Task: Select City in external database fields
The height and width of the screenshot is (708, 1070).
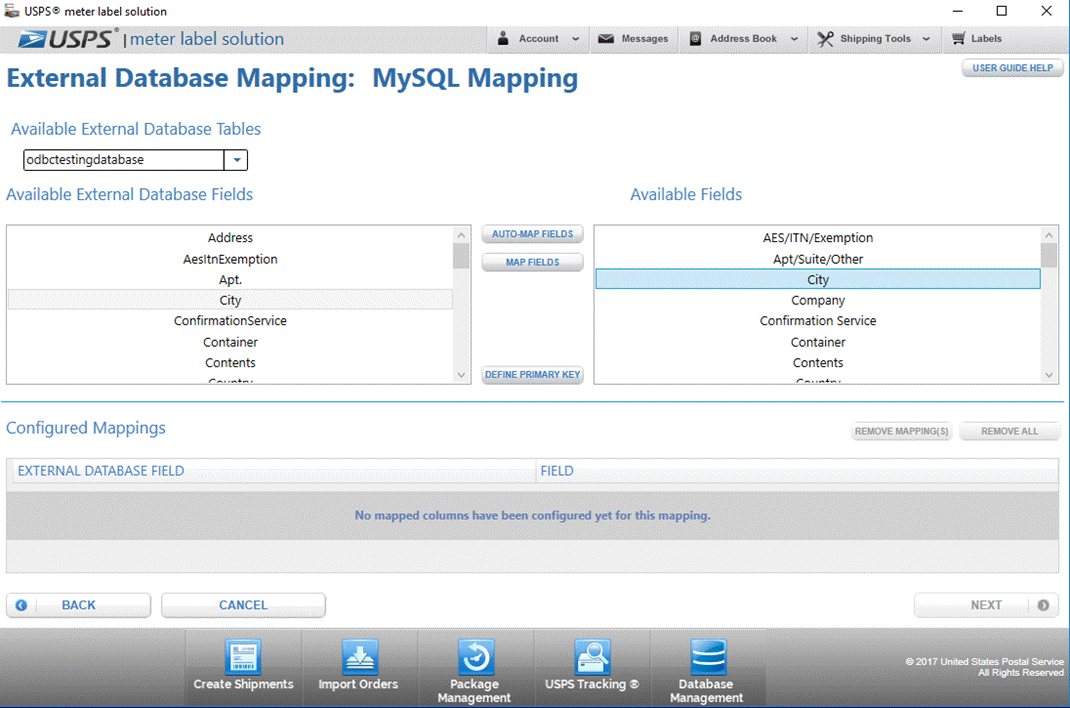Action: point(230,300)
